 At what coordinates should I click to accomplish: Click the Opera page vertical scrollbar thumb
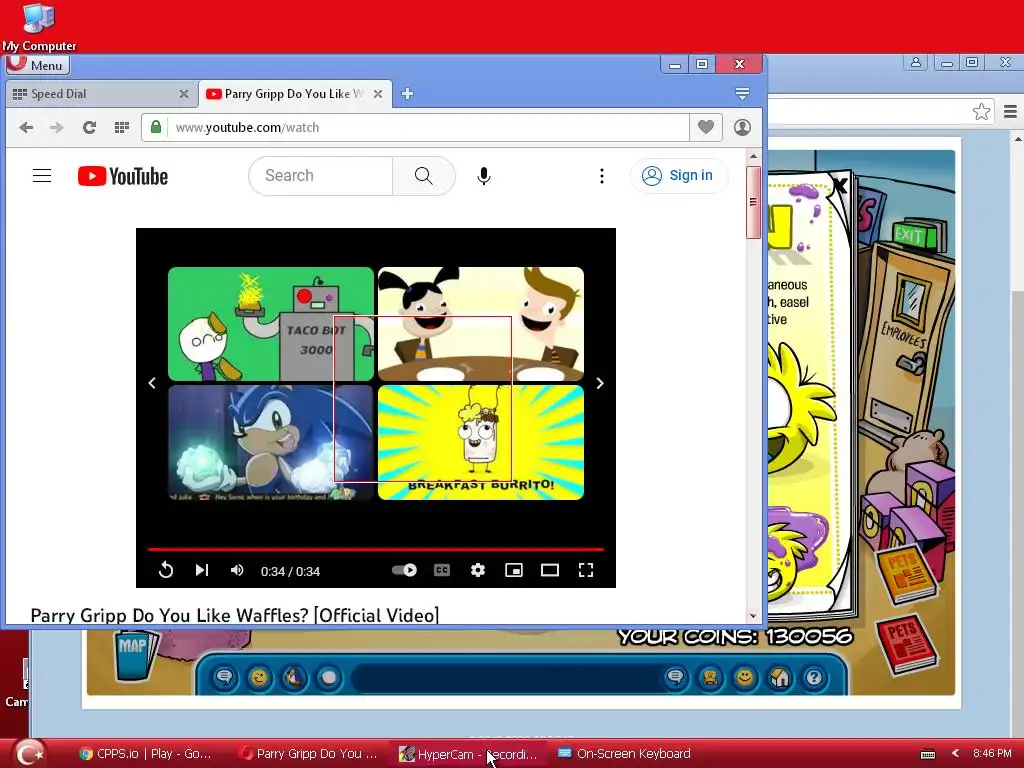(x=753, y=202)
